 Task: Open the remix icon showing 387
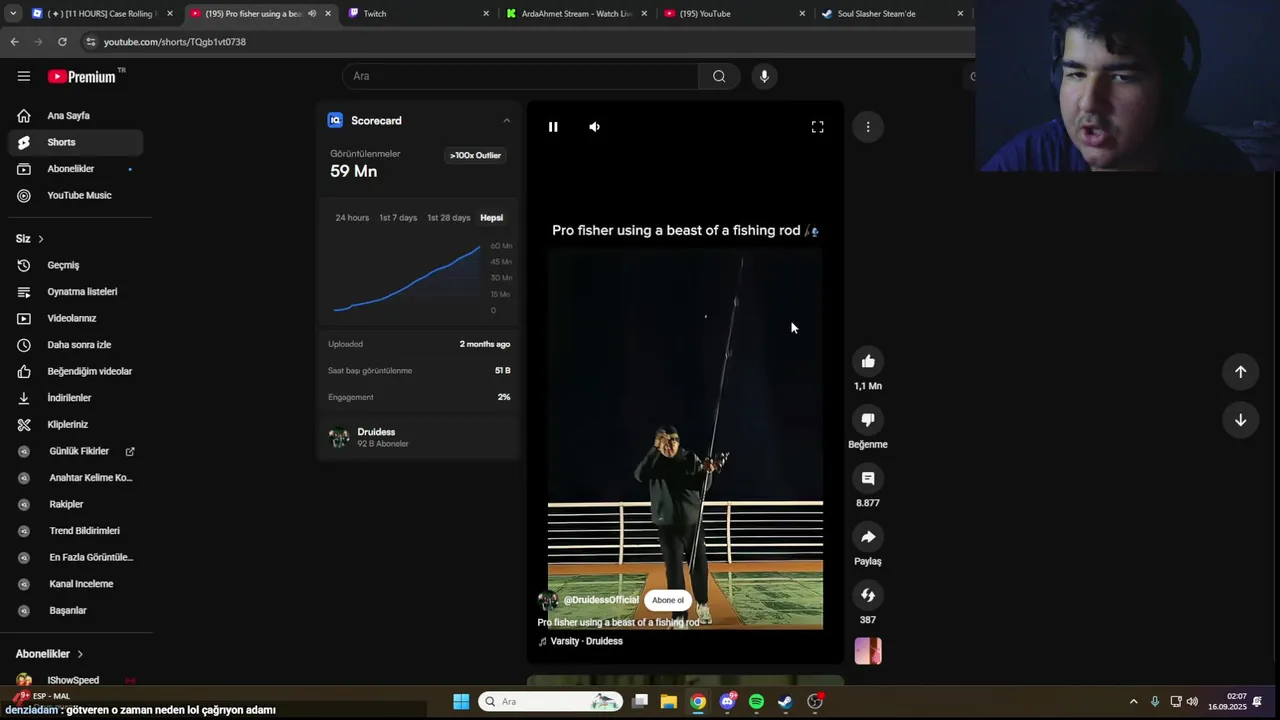868,595
